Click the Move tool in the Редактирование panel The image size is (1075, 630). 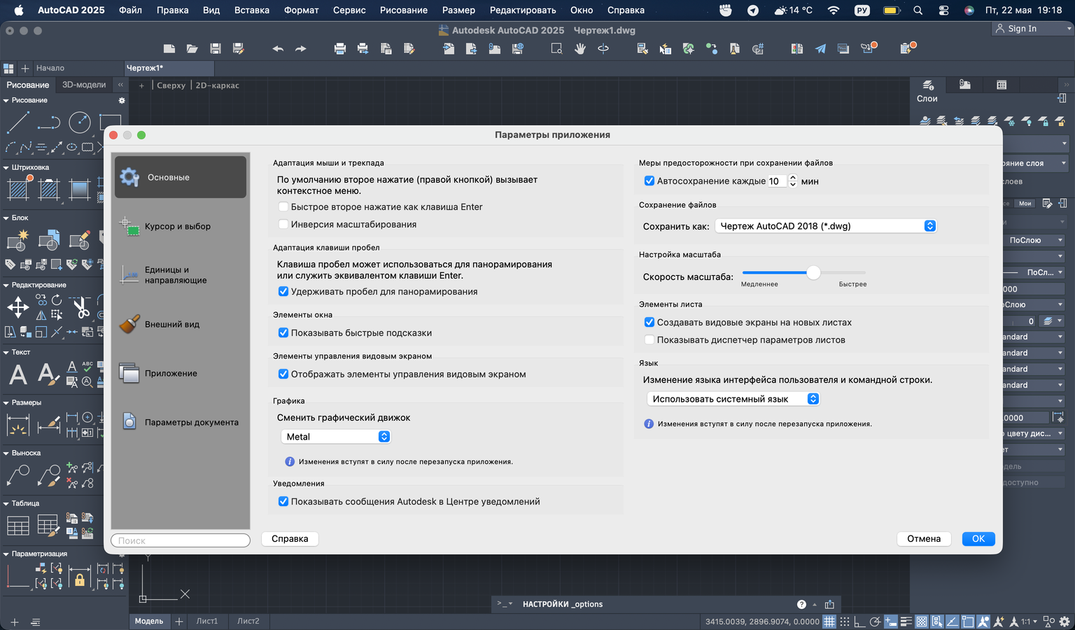tap(18, 307)
